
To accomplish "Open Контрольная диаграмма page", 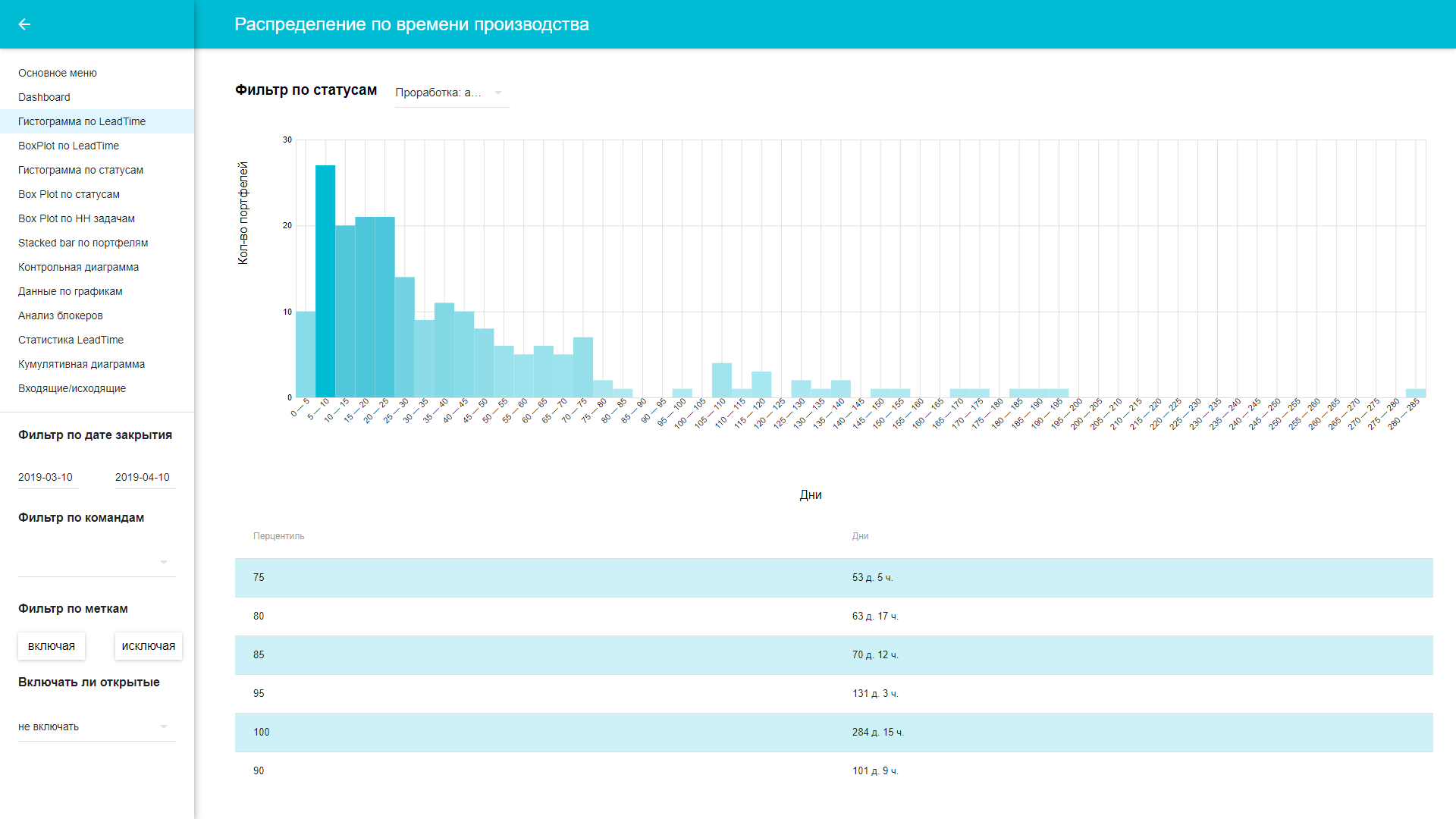I will pyautogui.click(x=78, y=267).
